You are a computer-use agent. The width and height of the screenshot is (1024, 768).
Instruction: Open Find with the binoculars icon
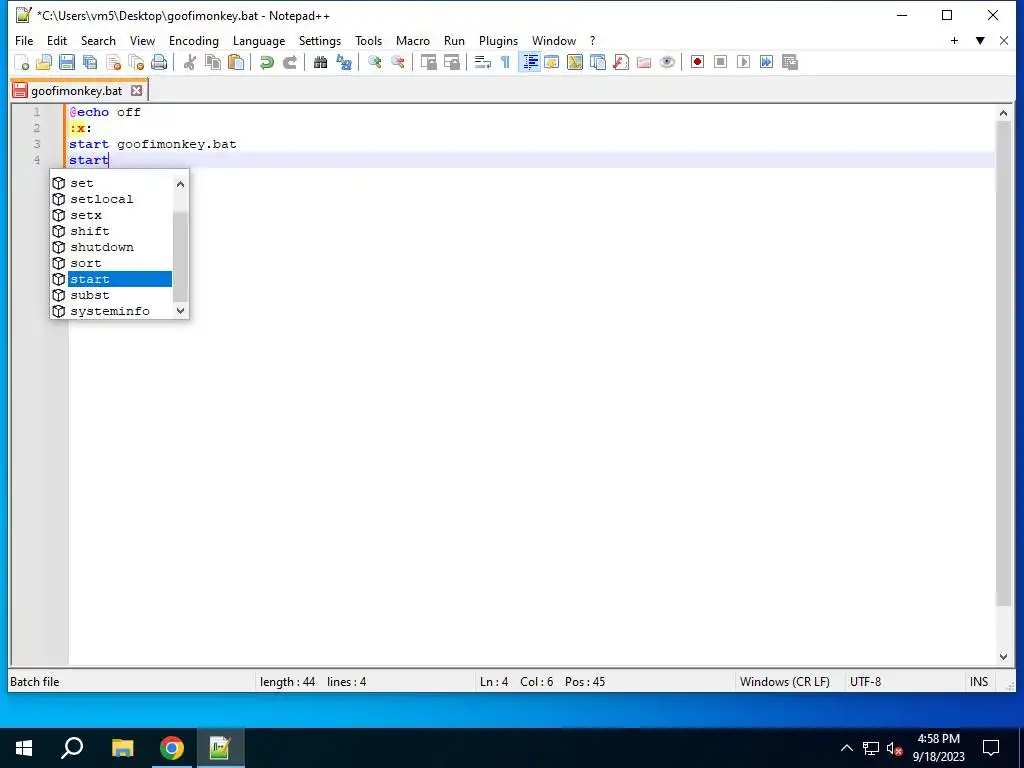click(320, 62)
